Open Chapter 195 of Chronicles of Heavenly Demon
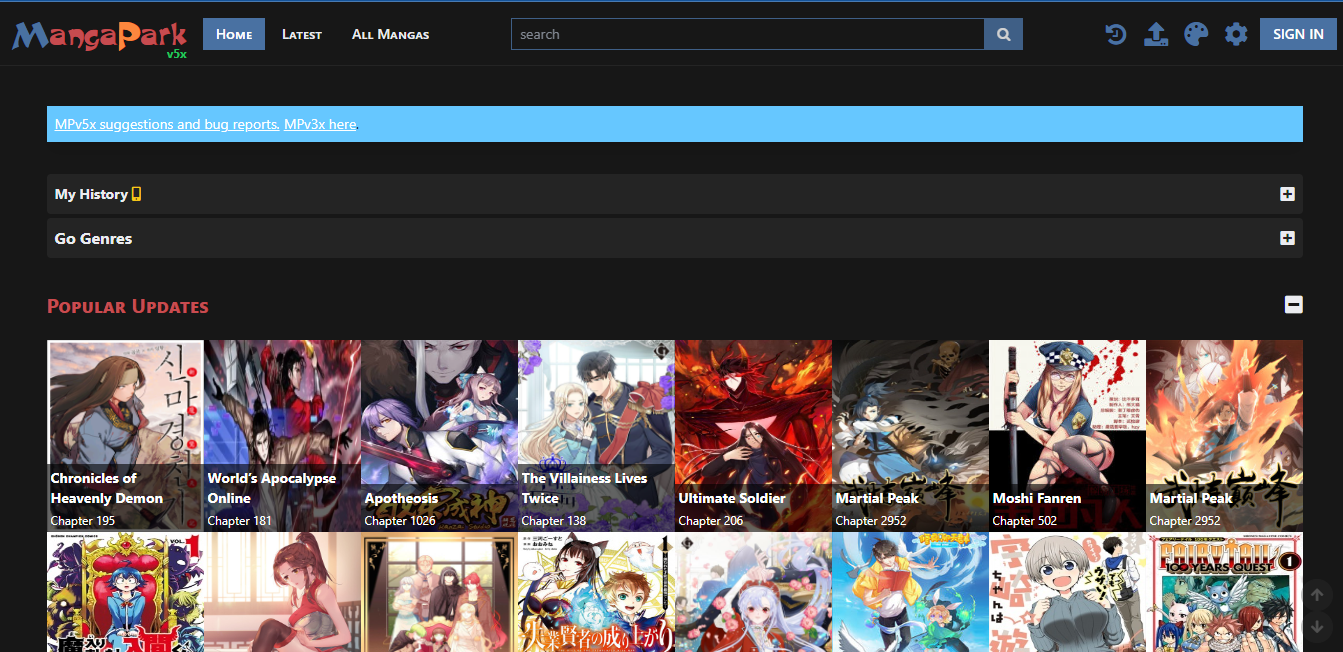1343x652 pixels. tap(83, 521)
